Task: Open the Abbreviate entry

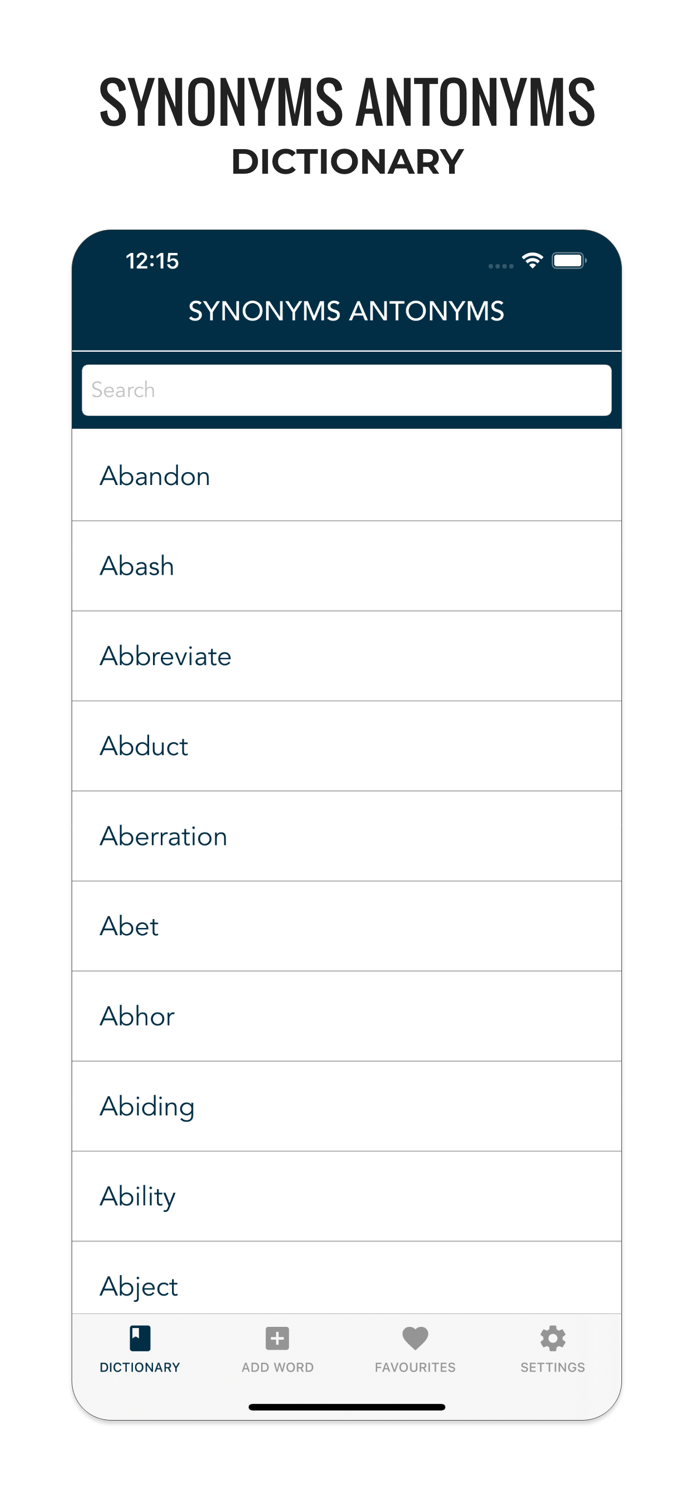Action: (x=346, y=656)
